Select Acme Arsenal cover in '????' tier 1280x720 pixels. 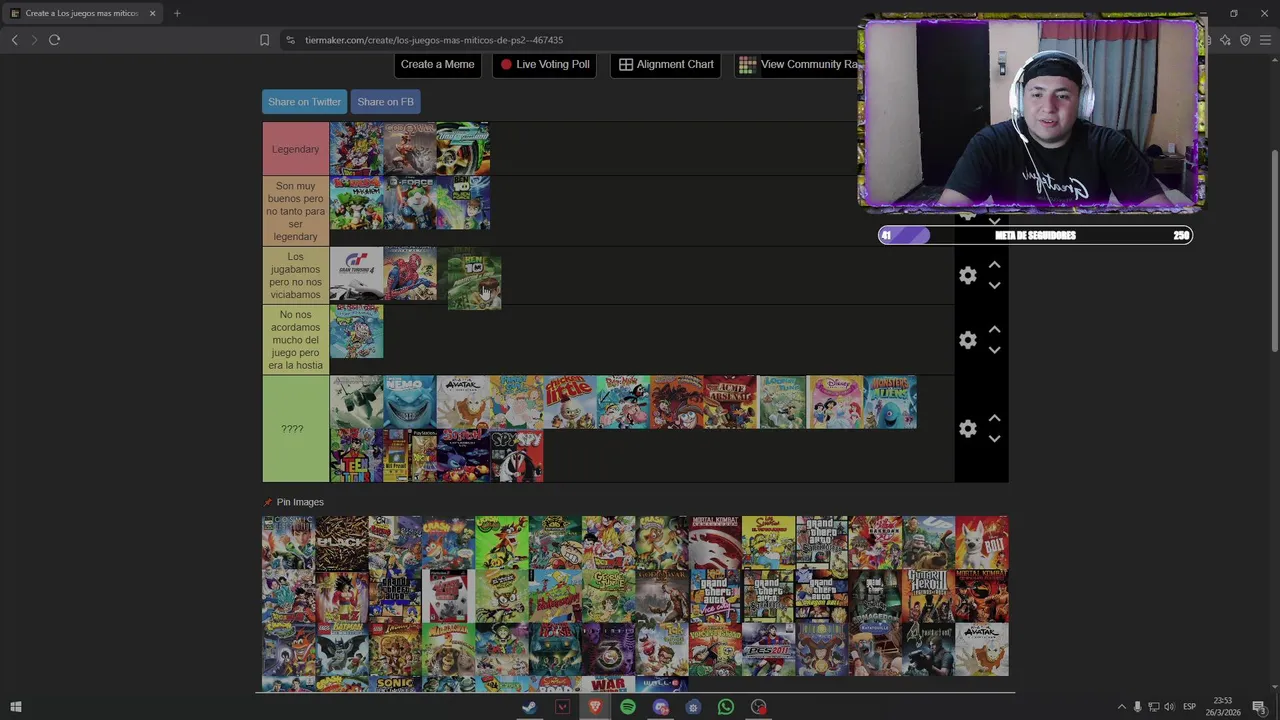tap(730, 402)
